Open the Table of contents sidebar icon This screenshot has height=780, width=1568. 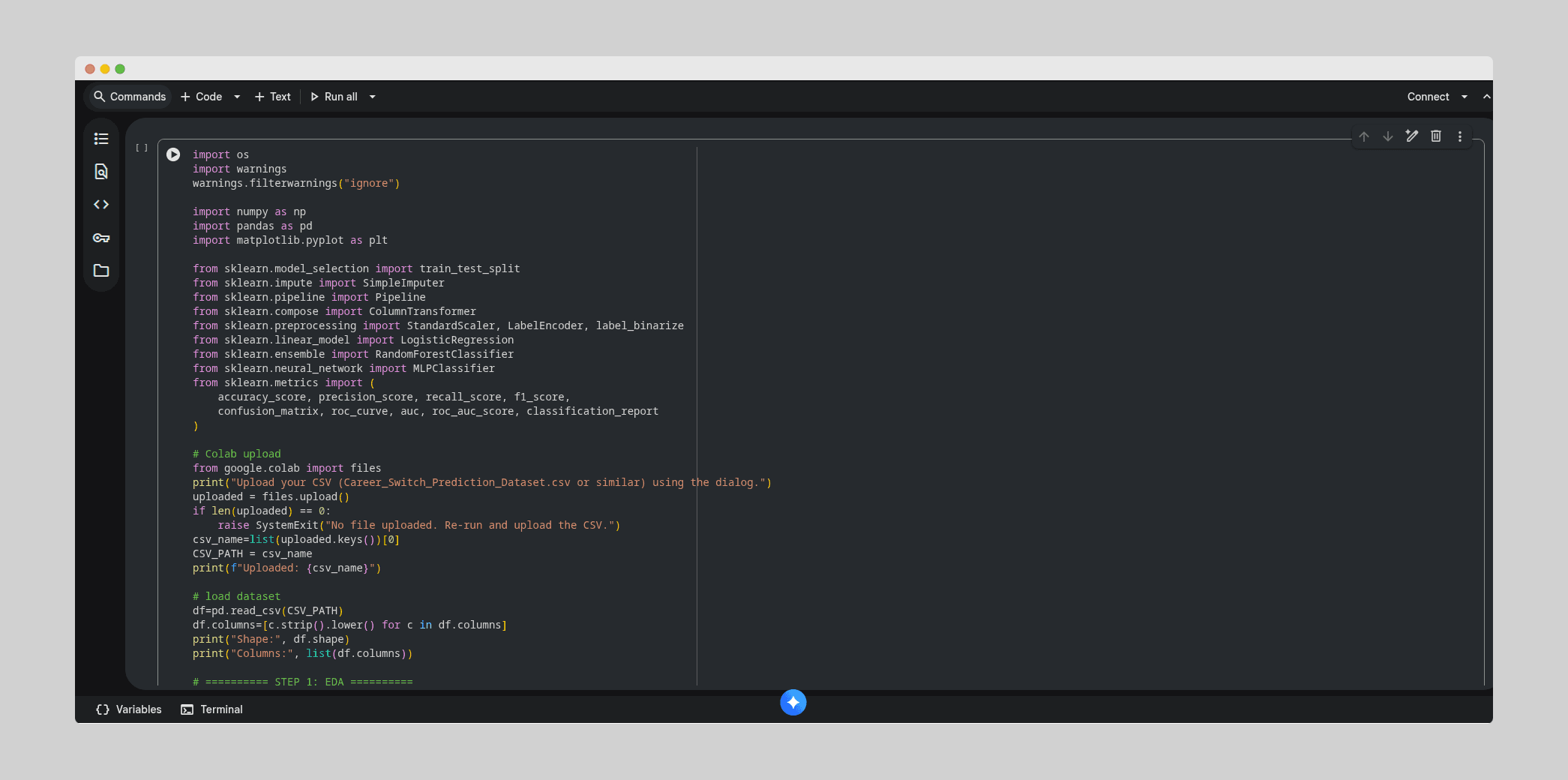click(101, 139)
